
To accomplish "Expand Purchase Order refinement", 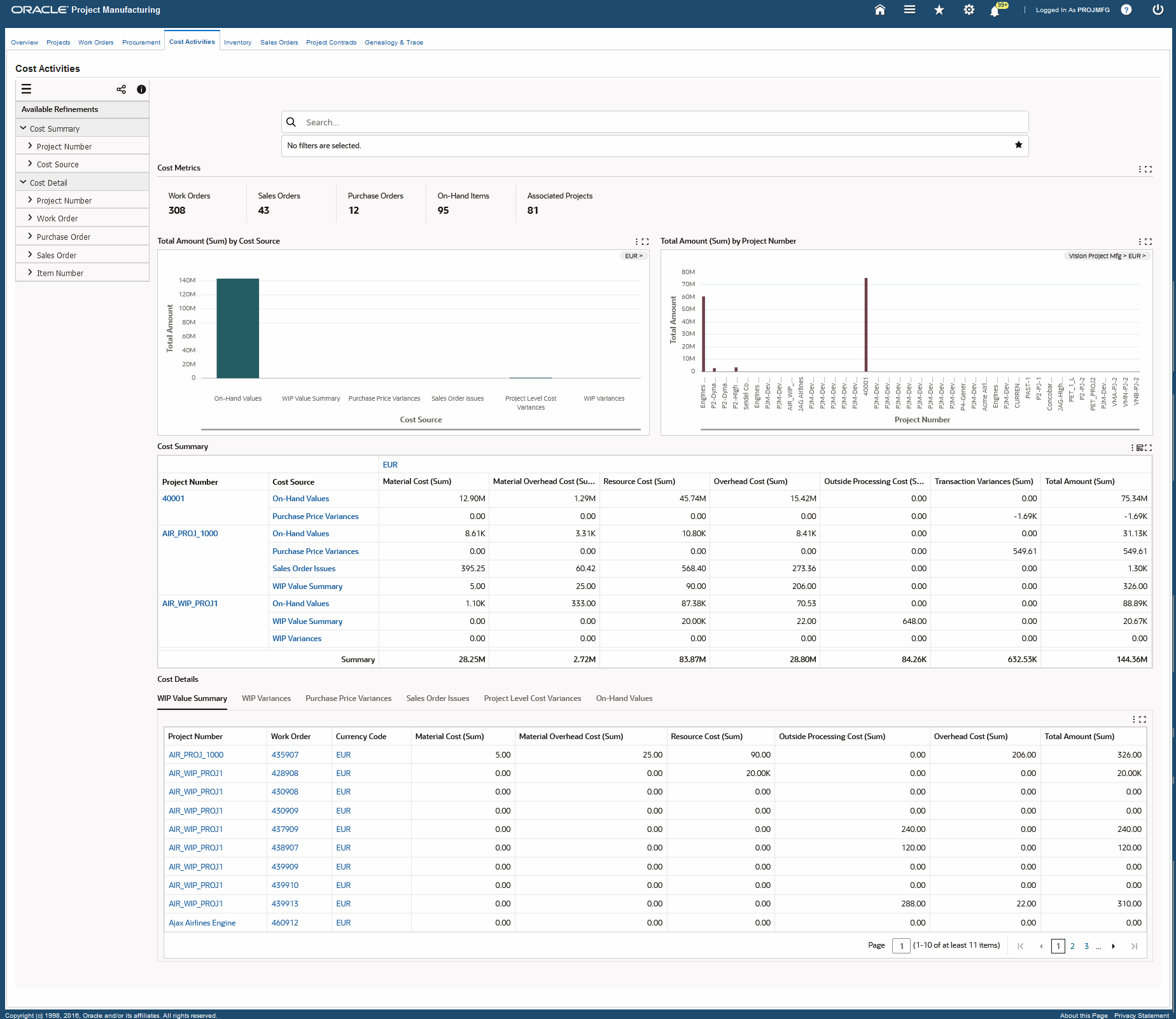I will point(30,237).
